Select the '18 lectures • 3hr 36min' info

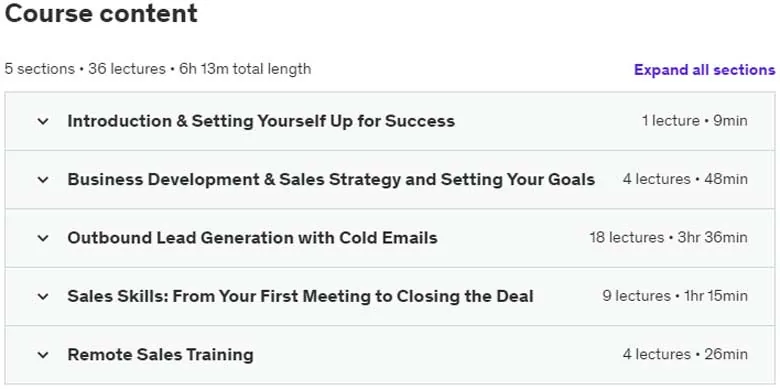coord(669,237)
